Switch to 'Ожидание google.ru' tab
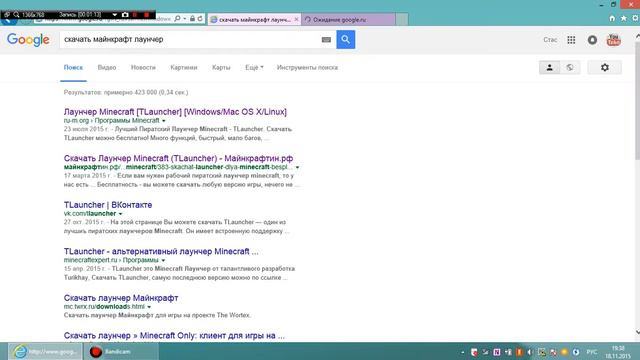The width and height of the screenshot is (640, 360). [x=348, y=19]
